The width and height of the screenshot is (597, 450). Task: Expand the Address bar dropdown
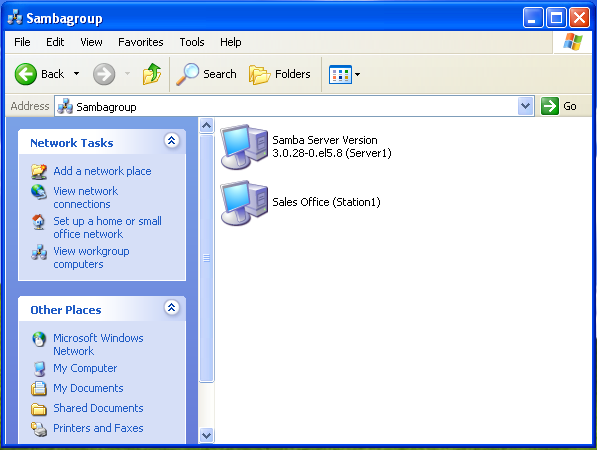click(525, 106)
